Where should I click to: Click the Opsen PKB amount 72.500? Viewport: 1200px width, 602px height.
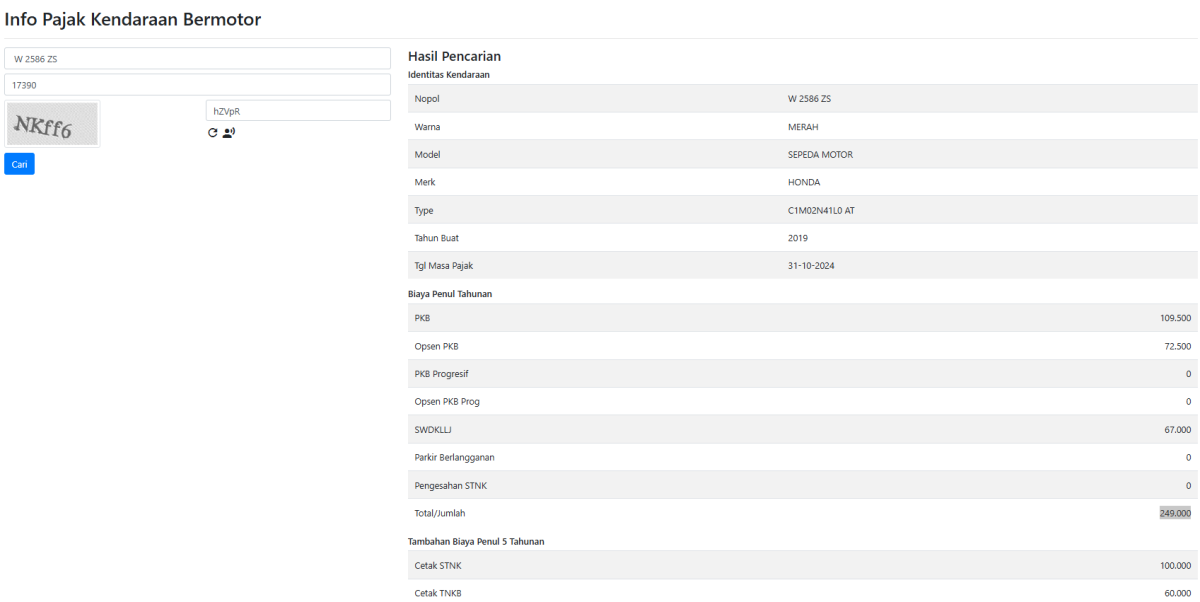[1177, 346]
